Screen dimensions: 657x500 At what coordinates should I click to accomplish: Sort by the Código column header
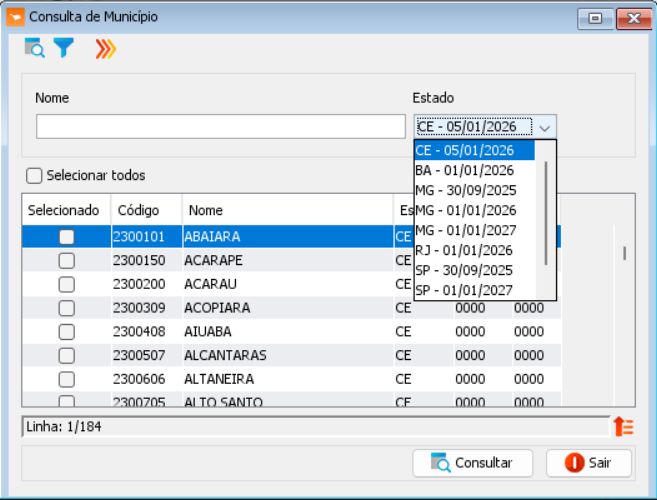[138, 211]
